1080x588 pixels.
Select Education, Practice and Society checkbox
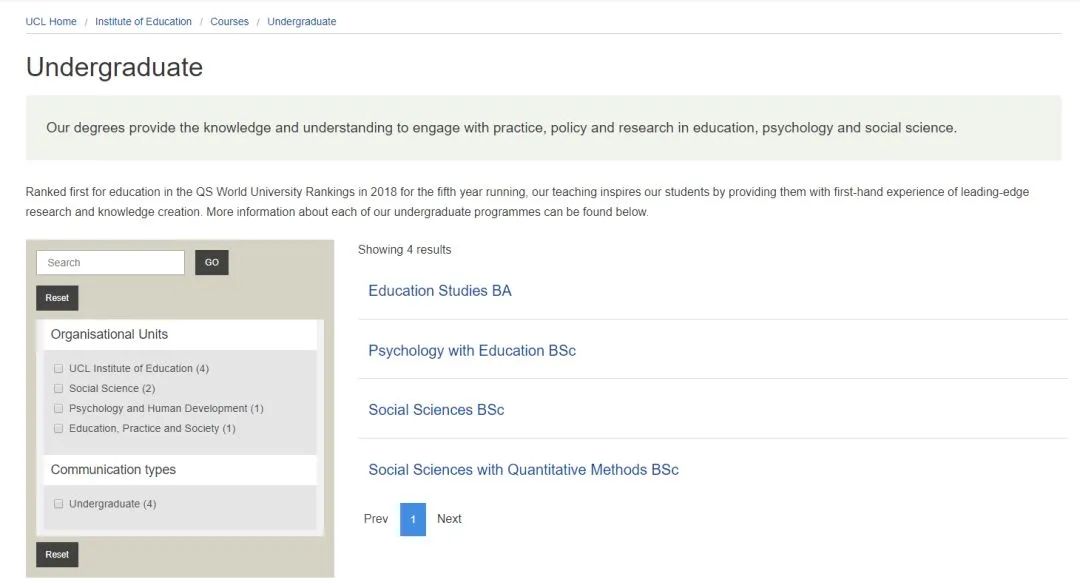click(x=59, y=429)
